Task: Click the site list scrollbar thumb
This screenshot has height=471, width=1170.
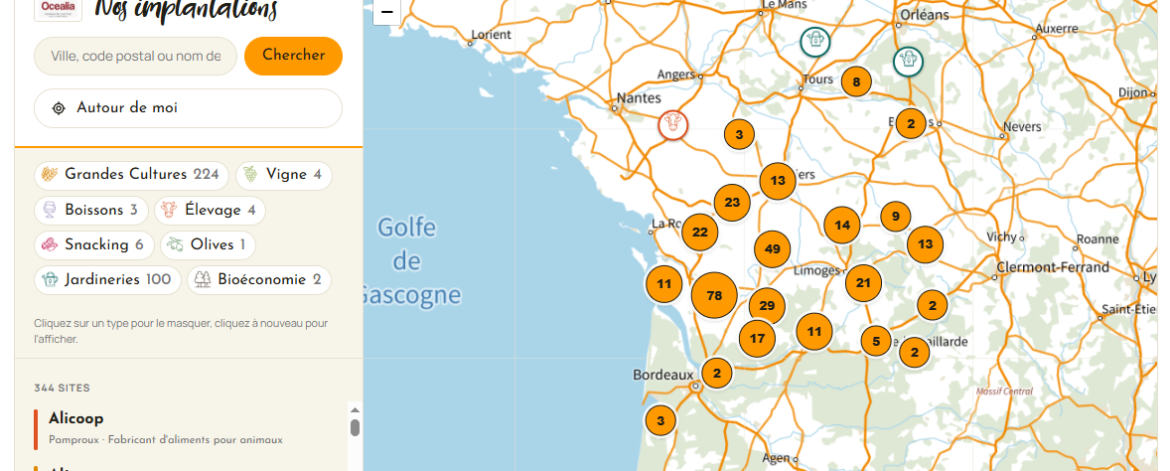Action: 355,428
